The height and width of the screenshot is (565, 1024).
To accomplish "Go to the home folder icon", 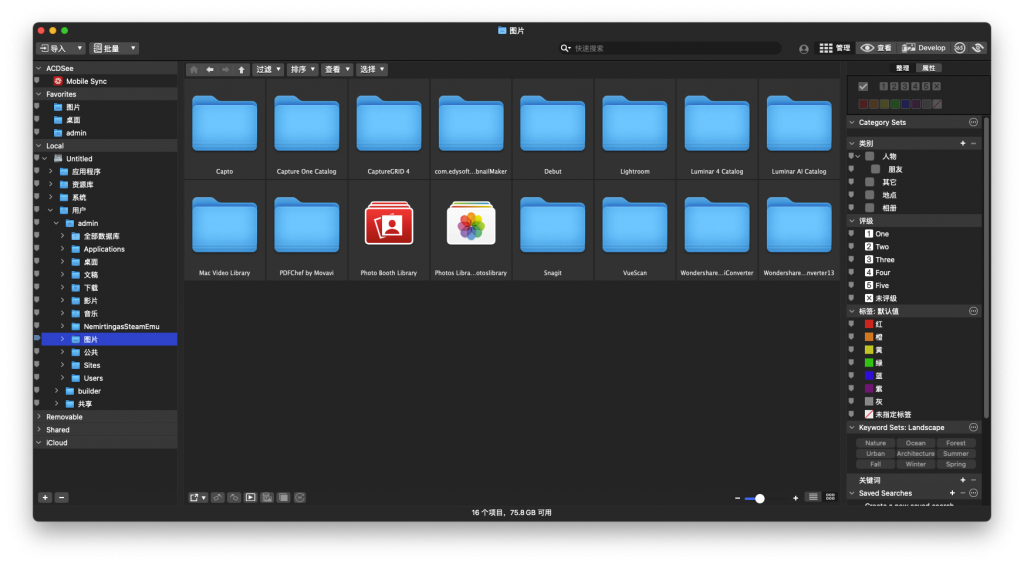I will pos(194,69).
